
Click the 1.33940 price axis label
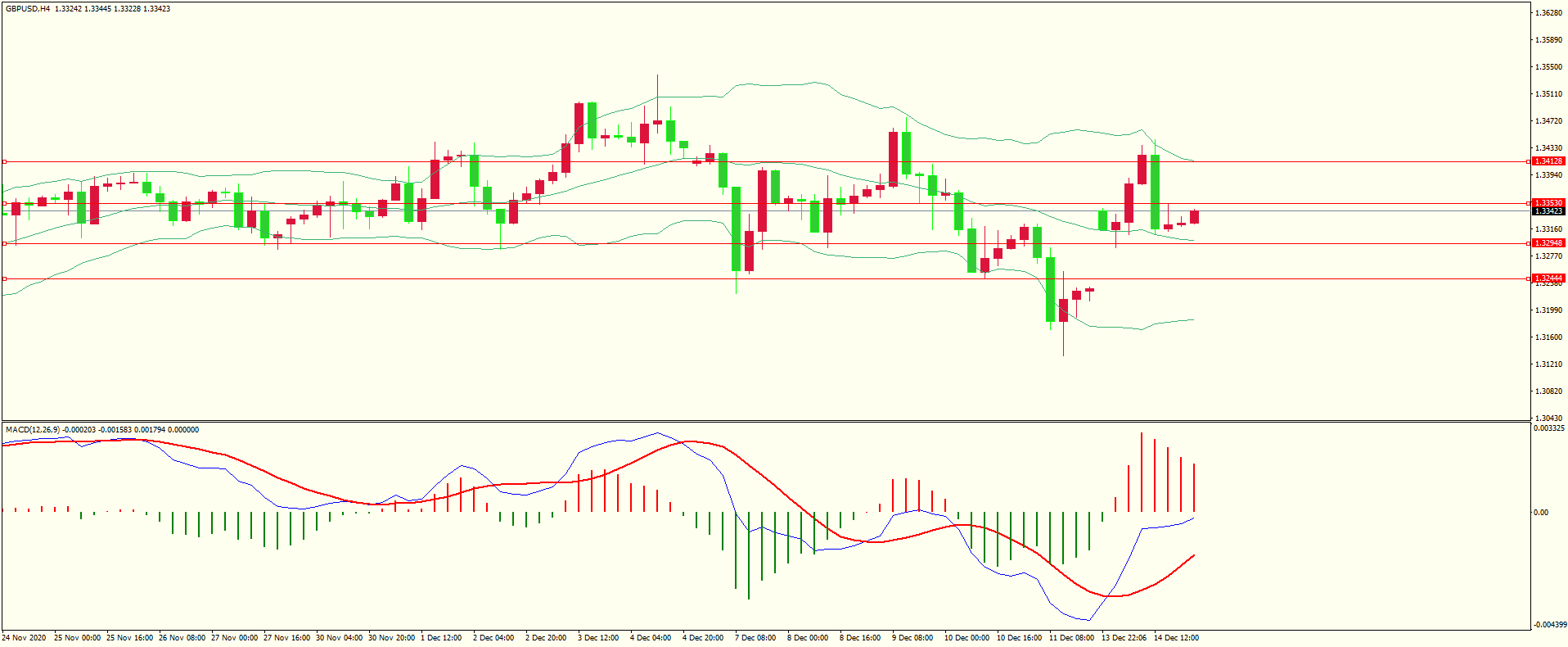click(x=1548, y=175)
